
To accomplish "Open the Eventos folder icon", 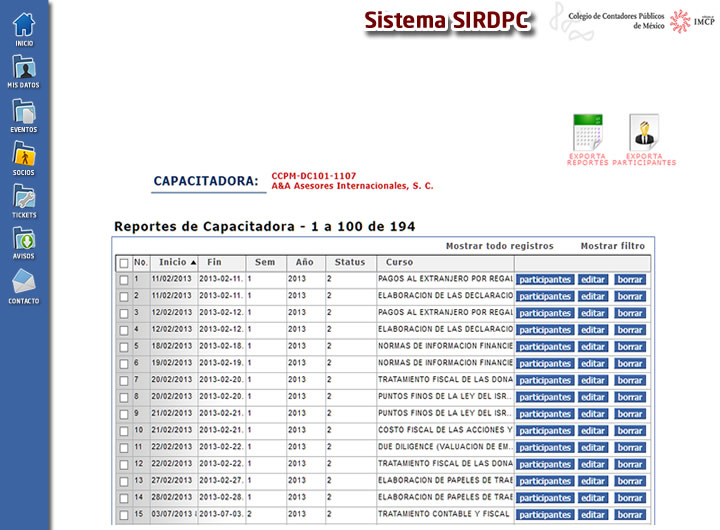I will click(24, 112).
